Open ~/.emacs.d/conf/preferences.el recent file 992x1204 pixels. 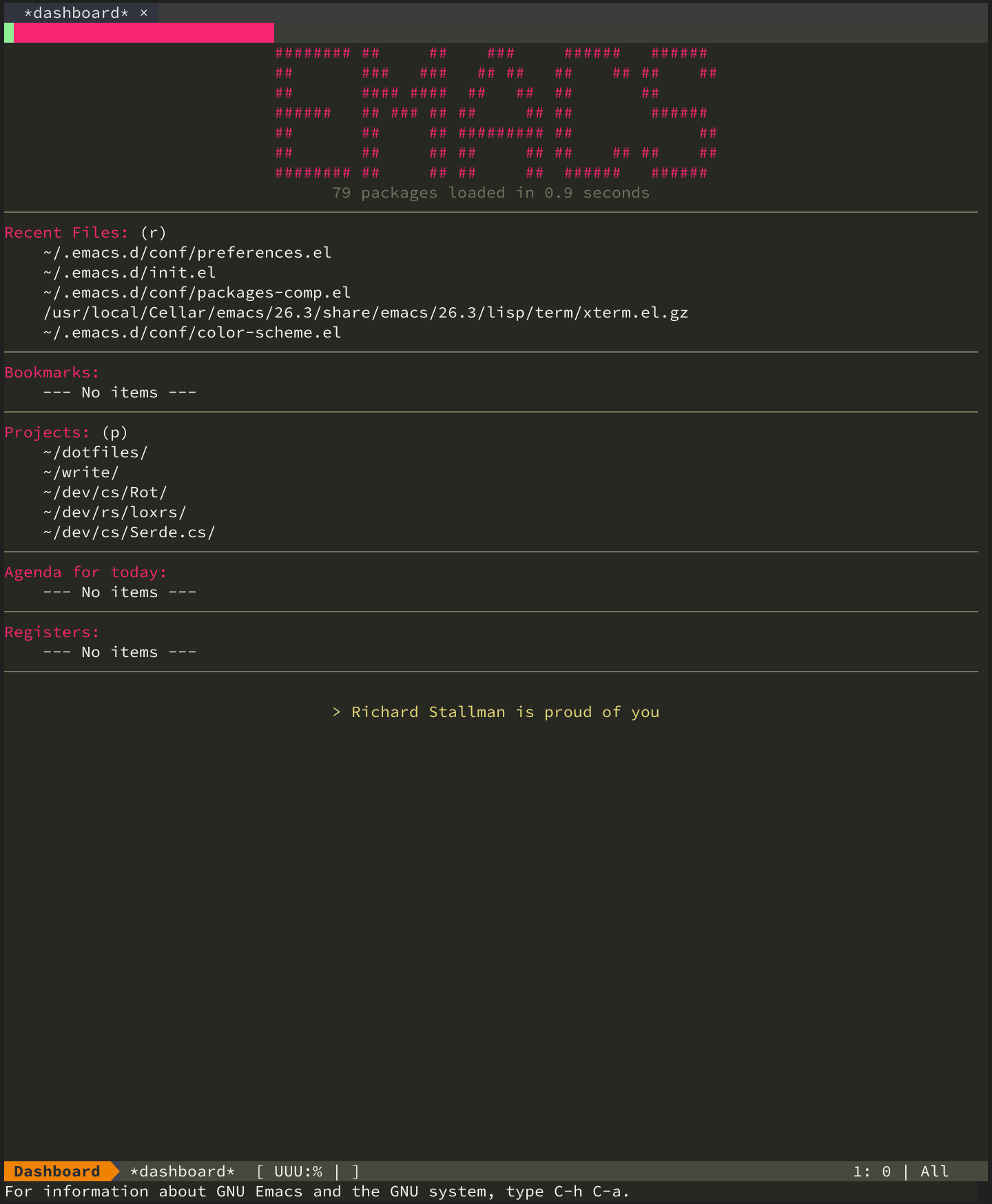point(187,253)
